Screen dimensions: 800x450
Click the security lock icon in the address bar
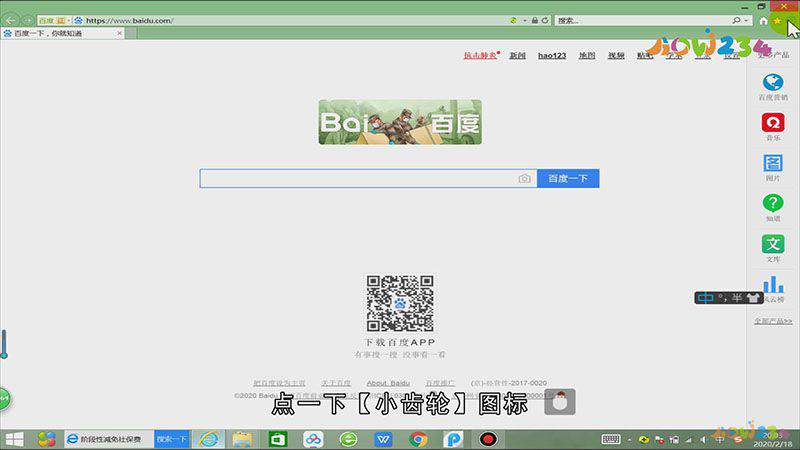click(535, 20)
